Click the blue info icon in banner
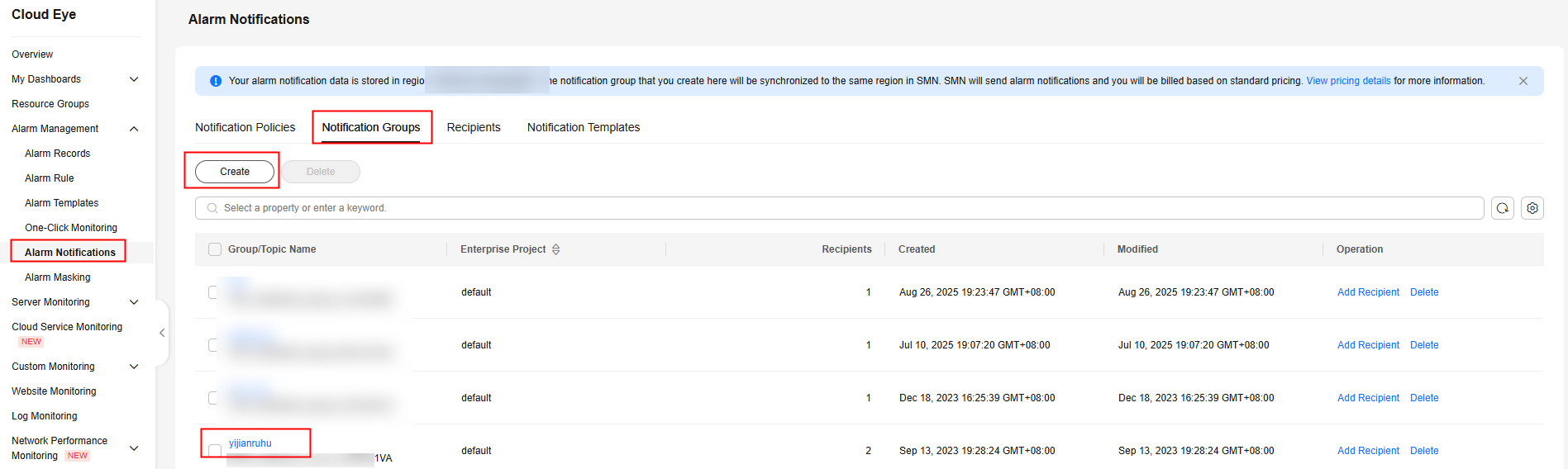 [216, 81]
